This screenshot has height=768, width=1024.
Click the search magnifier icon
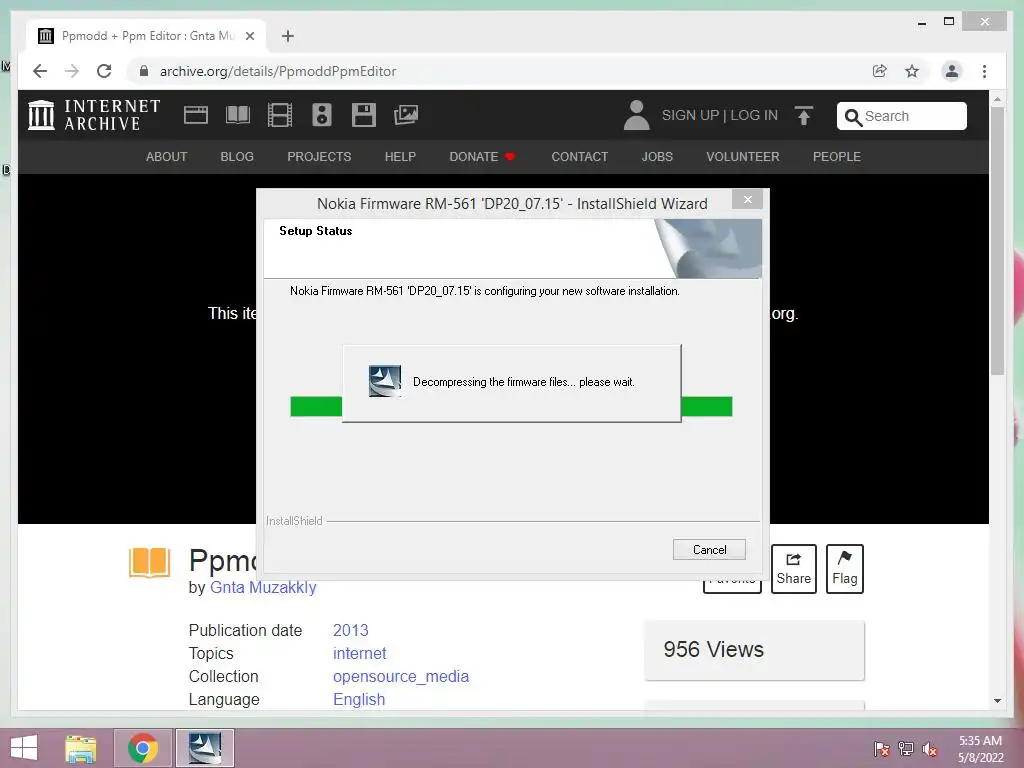853,117
